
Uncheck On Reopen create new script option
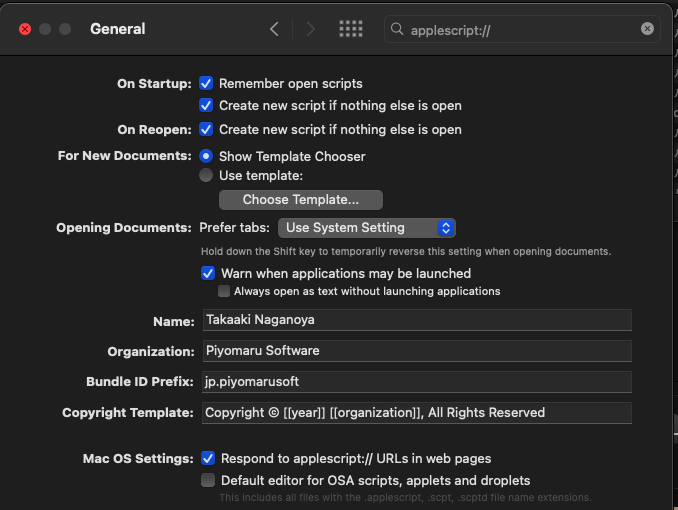pyautogui.click(x=206, y=129)
